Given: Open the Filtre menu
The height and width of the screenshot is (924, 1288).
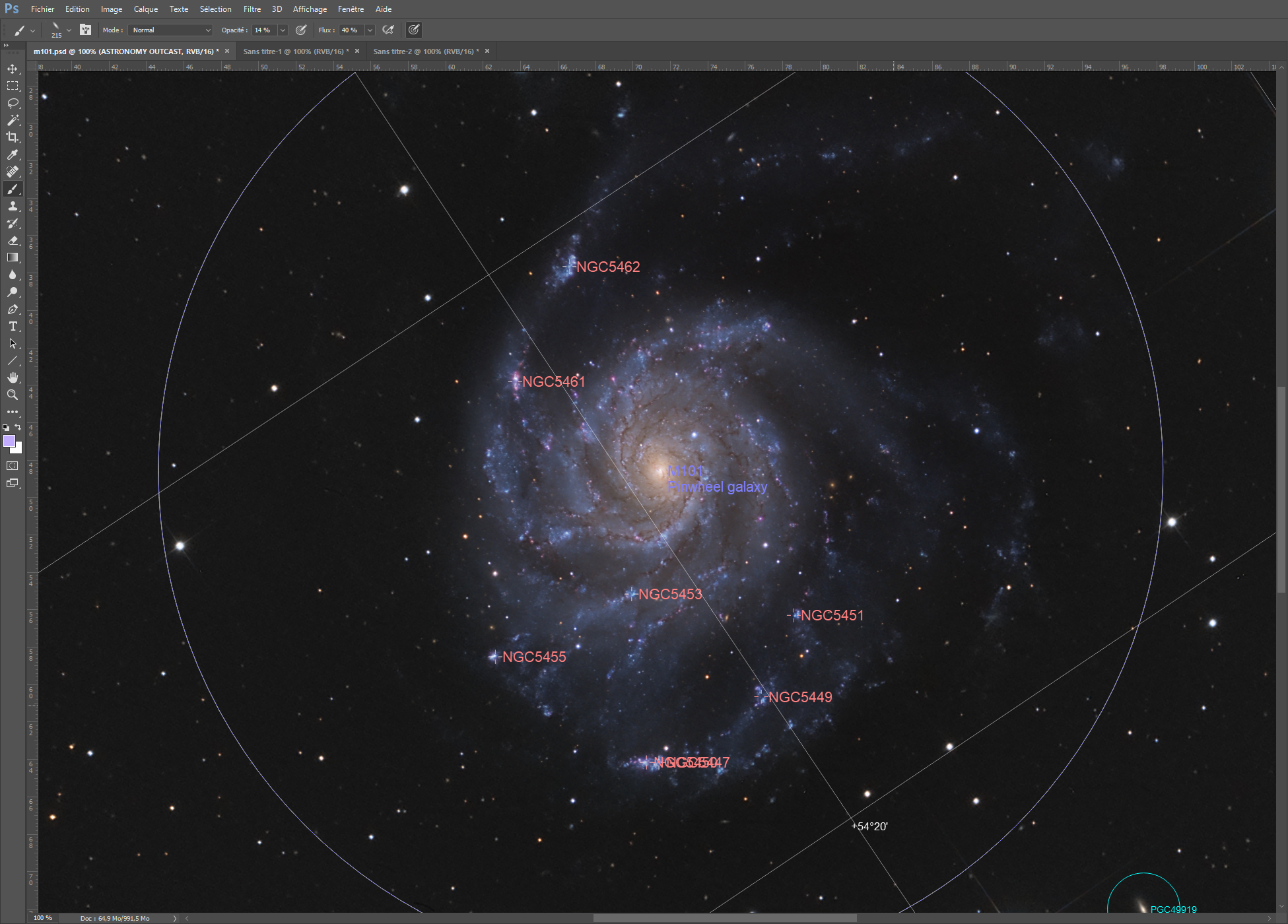Looking at the screenshot, I should (252, 9).
